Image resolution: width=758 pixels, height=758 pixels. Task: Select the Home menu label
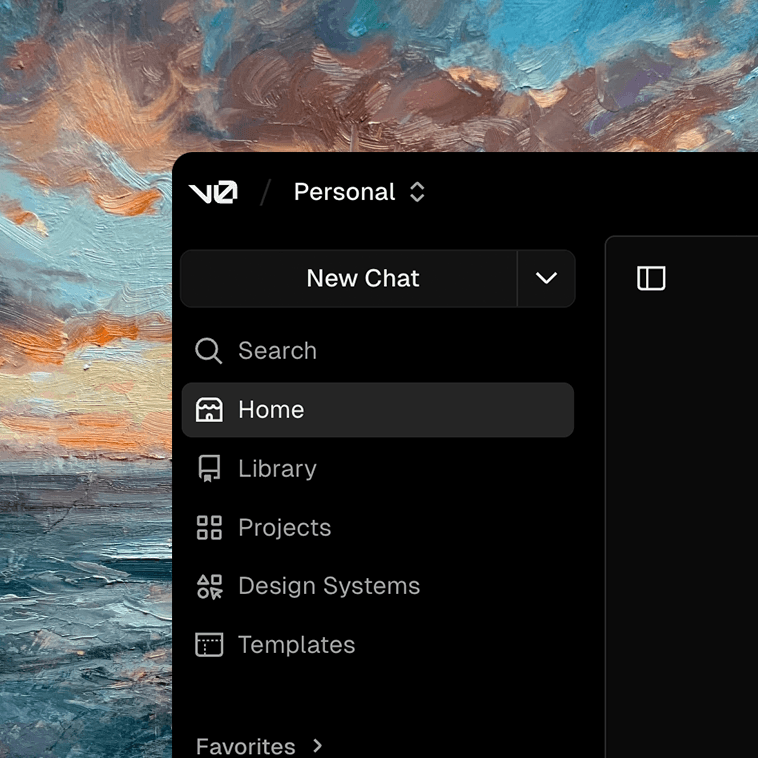click(271, 410)
